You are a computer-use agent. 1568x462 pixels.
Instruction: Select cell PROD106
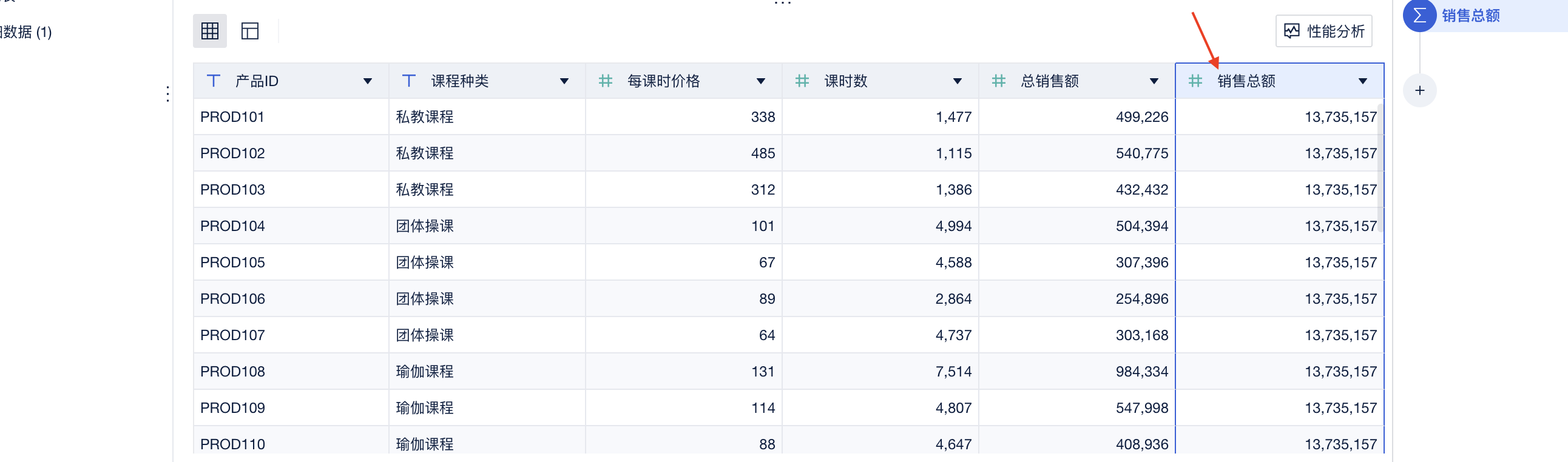point(291,299)
